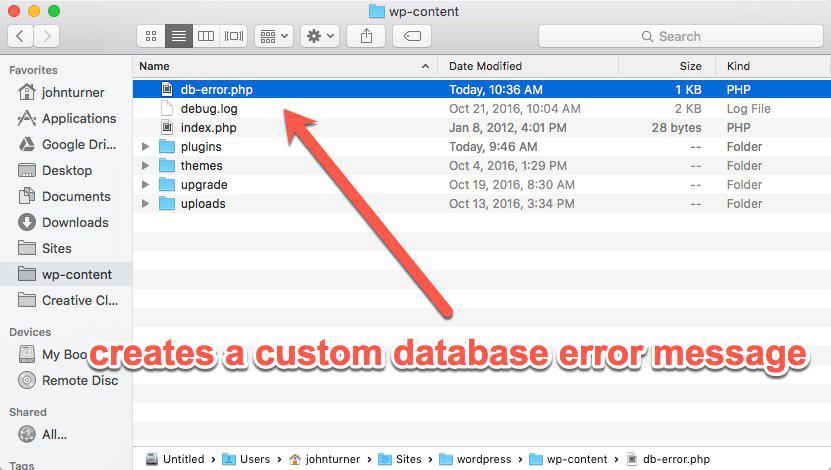Open Remote Disc in sidebar
The width and height of the screenshot is (831, 470).
(67, 380)
